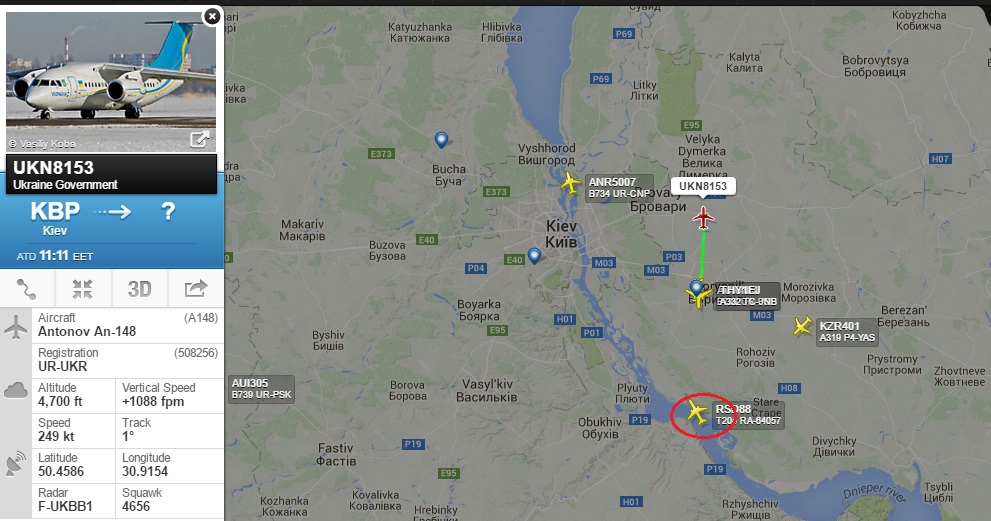The height and width of the screenshot is (521, 991).
Task: Close the UKN8153 flight details panel
Action: (x=212, y=16)
